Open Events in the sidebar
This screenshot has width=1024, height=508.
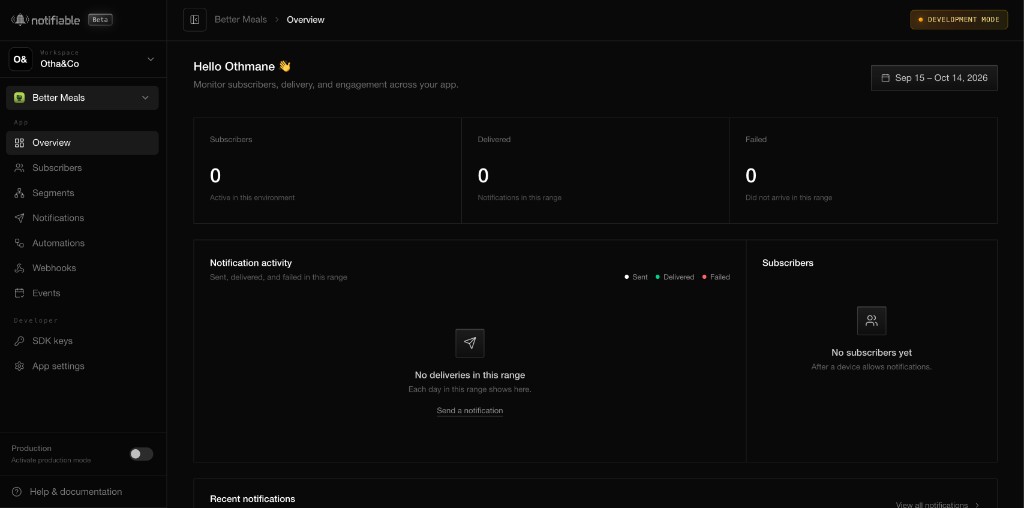point(82,293)
